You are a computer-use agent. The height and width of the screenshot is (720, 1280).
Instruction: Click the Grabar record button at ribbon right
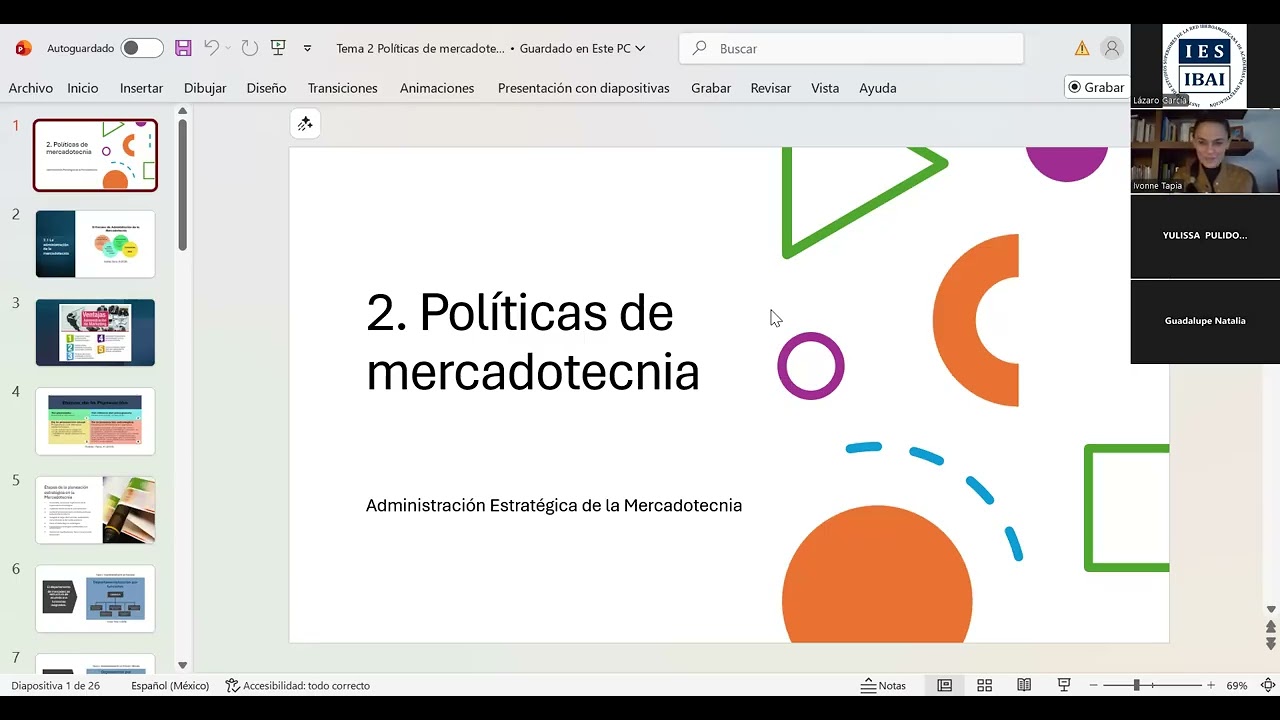coord(1096,87)
